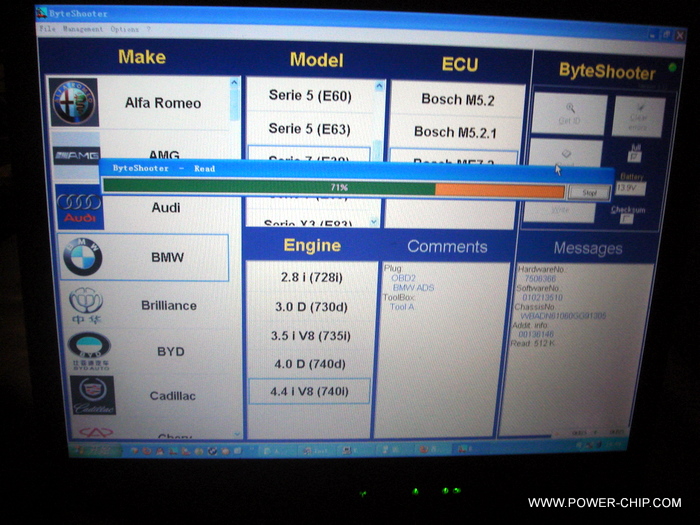Image resolution: width=700 pixels, height=525 pixels.
Task: Click the BMW icon in taskbar quick launch
Action: click(x=212, y=451)
